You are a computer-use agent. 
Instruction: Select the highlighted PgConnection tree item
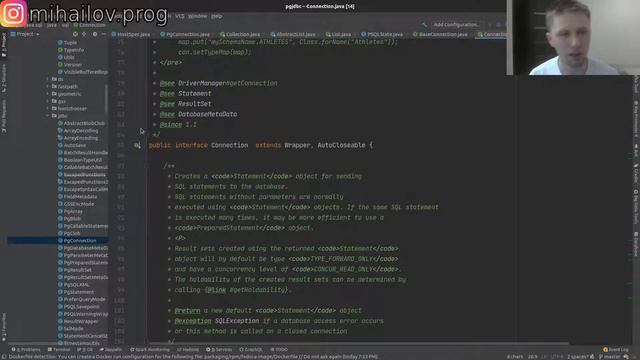point(58,240)
